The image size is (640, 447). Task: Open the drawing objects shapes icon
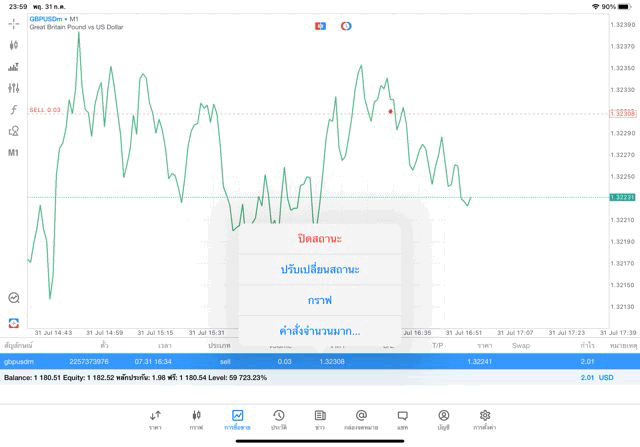(x=14, y=131)
